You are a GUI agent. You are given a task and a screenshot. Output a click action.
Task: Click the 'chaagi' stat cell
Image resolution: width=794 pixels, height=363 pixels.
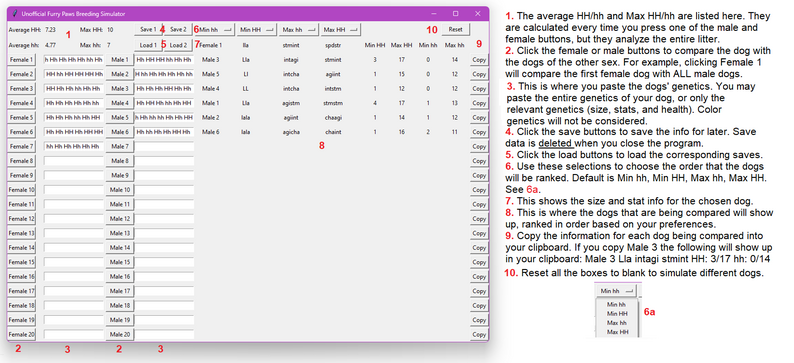[333, 117]
